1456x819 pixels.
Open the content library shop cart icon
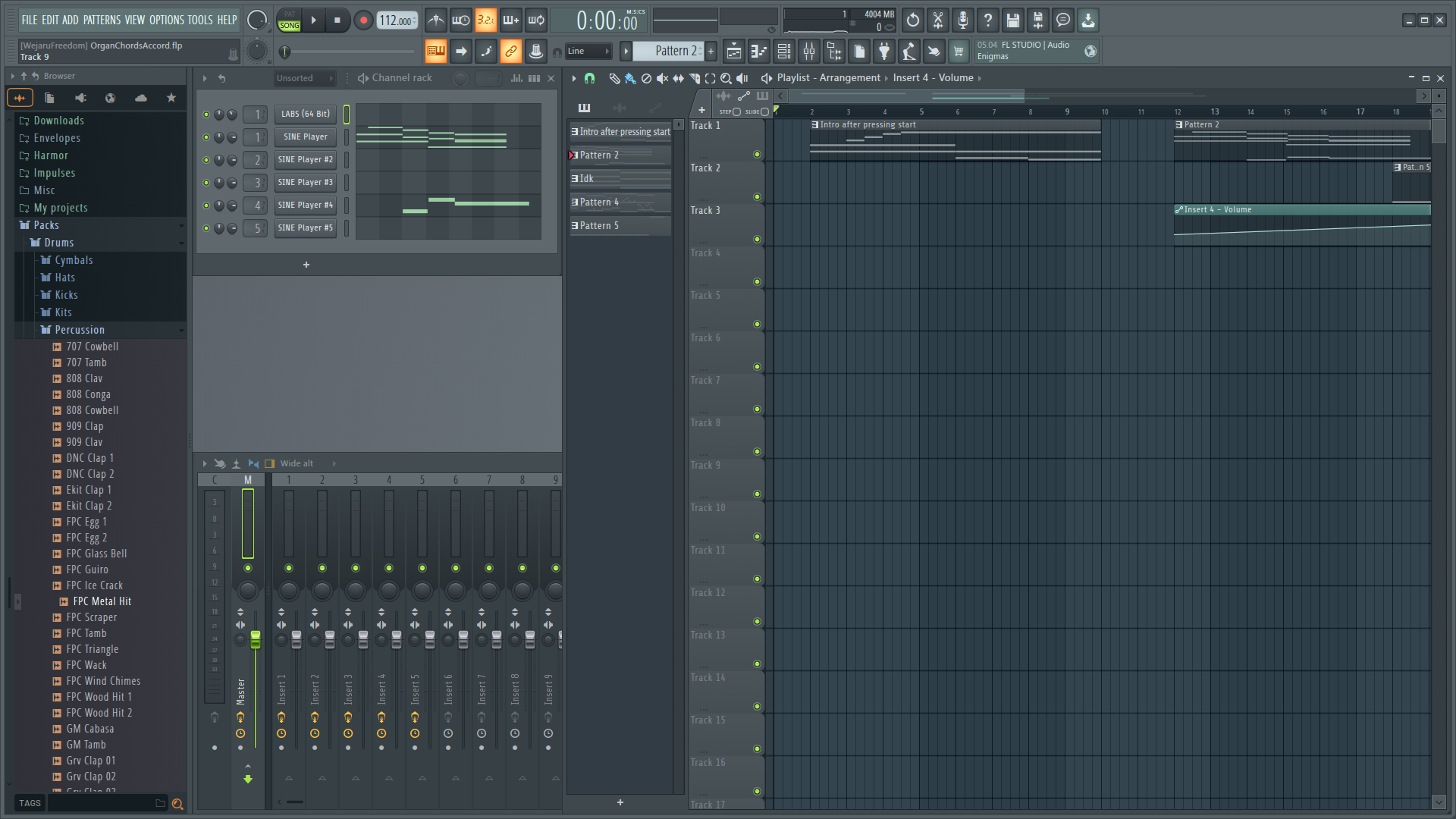point(959,52)
